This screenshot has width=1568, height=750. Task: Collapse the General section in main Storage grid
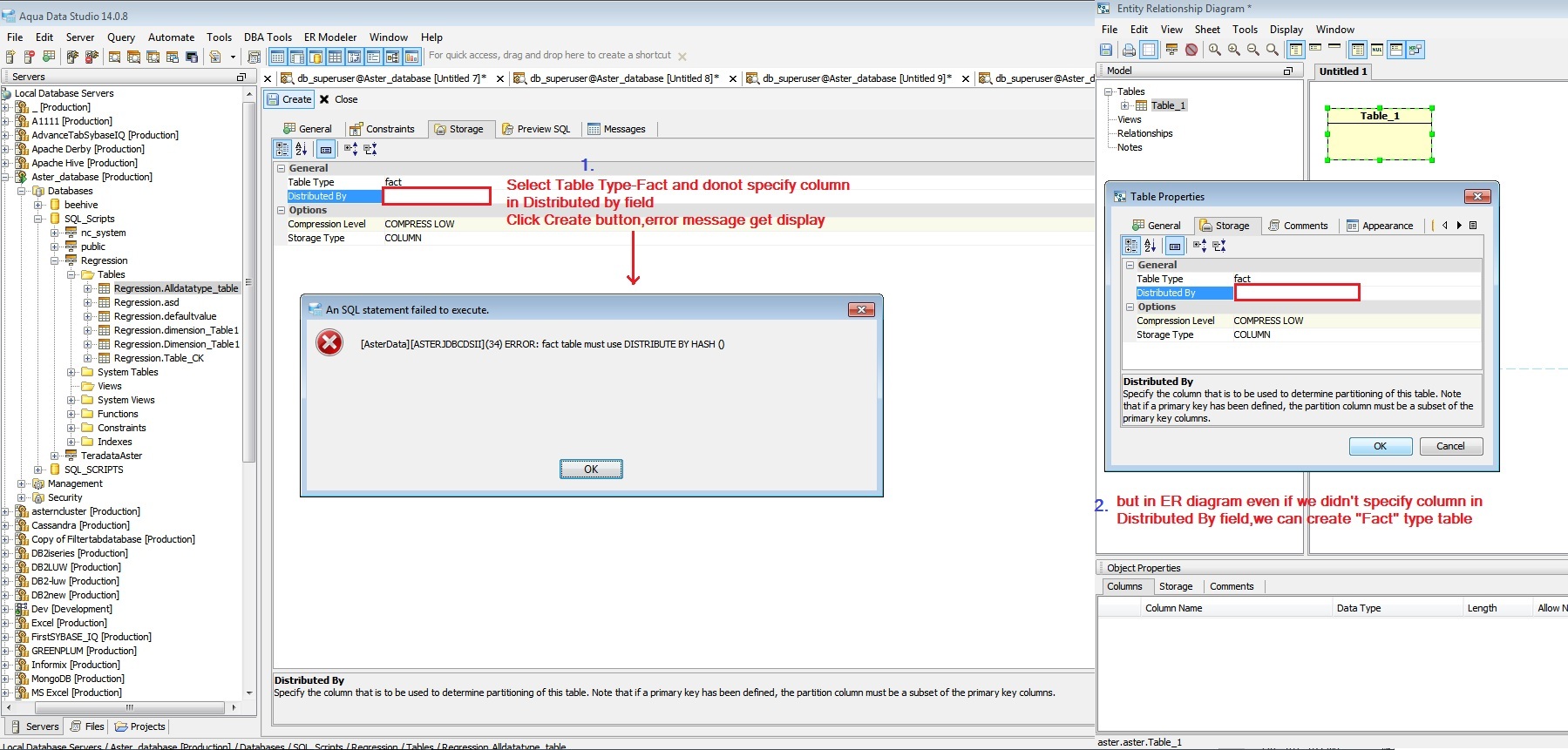pos(282,168)
